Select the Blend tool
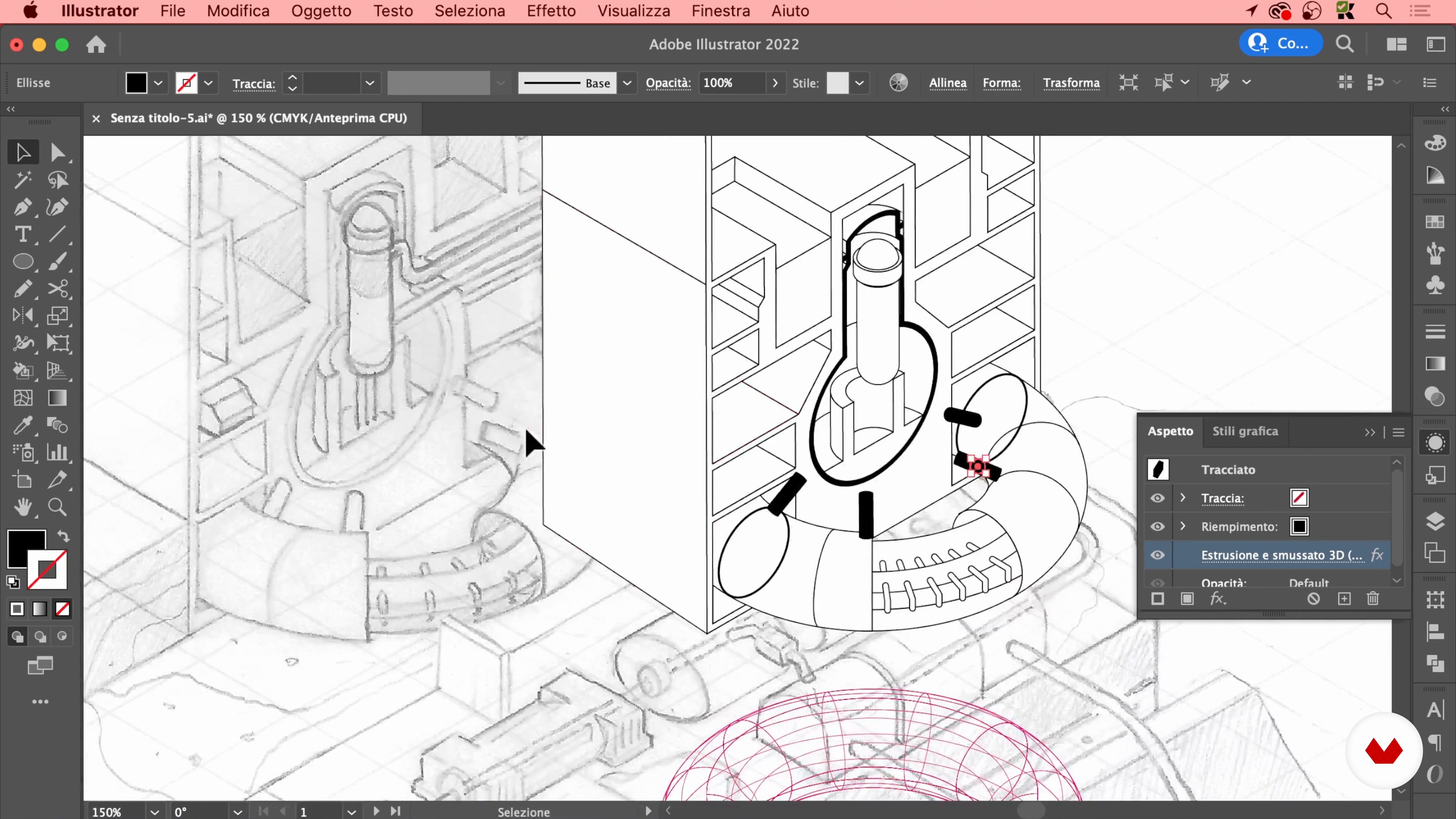 [57, 425]
